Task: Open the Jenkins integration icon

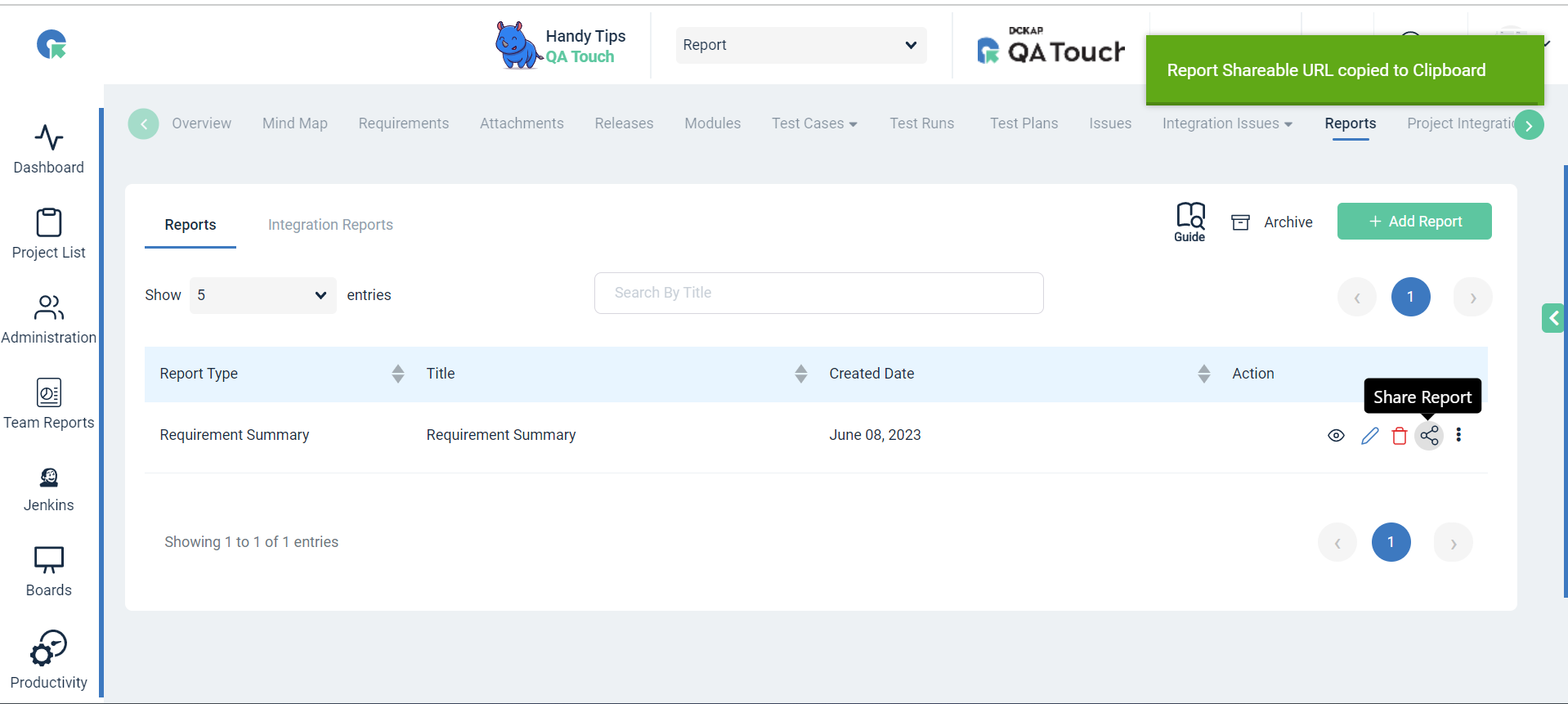Action: [x=49, y=489]
